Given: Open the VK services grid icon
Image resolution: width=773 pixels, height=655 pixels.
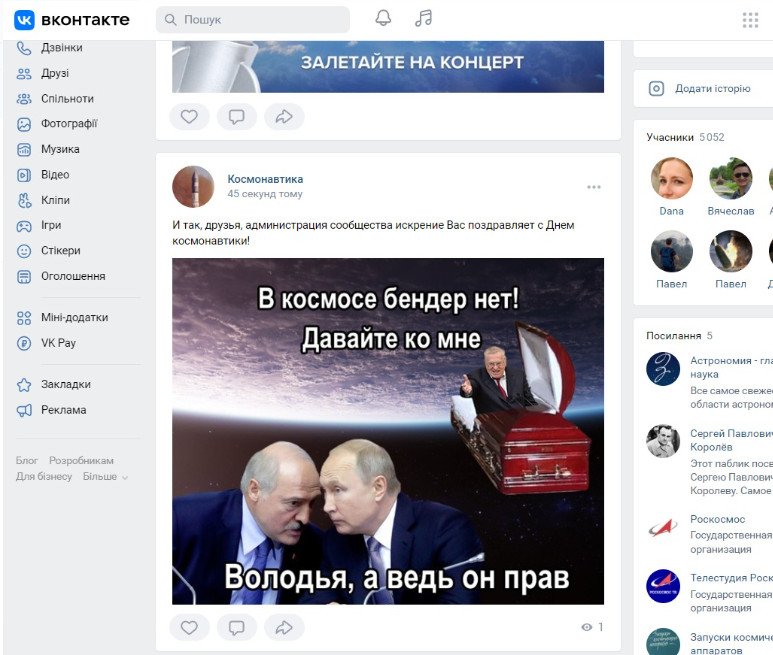Looking at the screenshot, I should pyautogui.click(x=750, y=20).
